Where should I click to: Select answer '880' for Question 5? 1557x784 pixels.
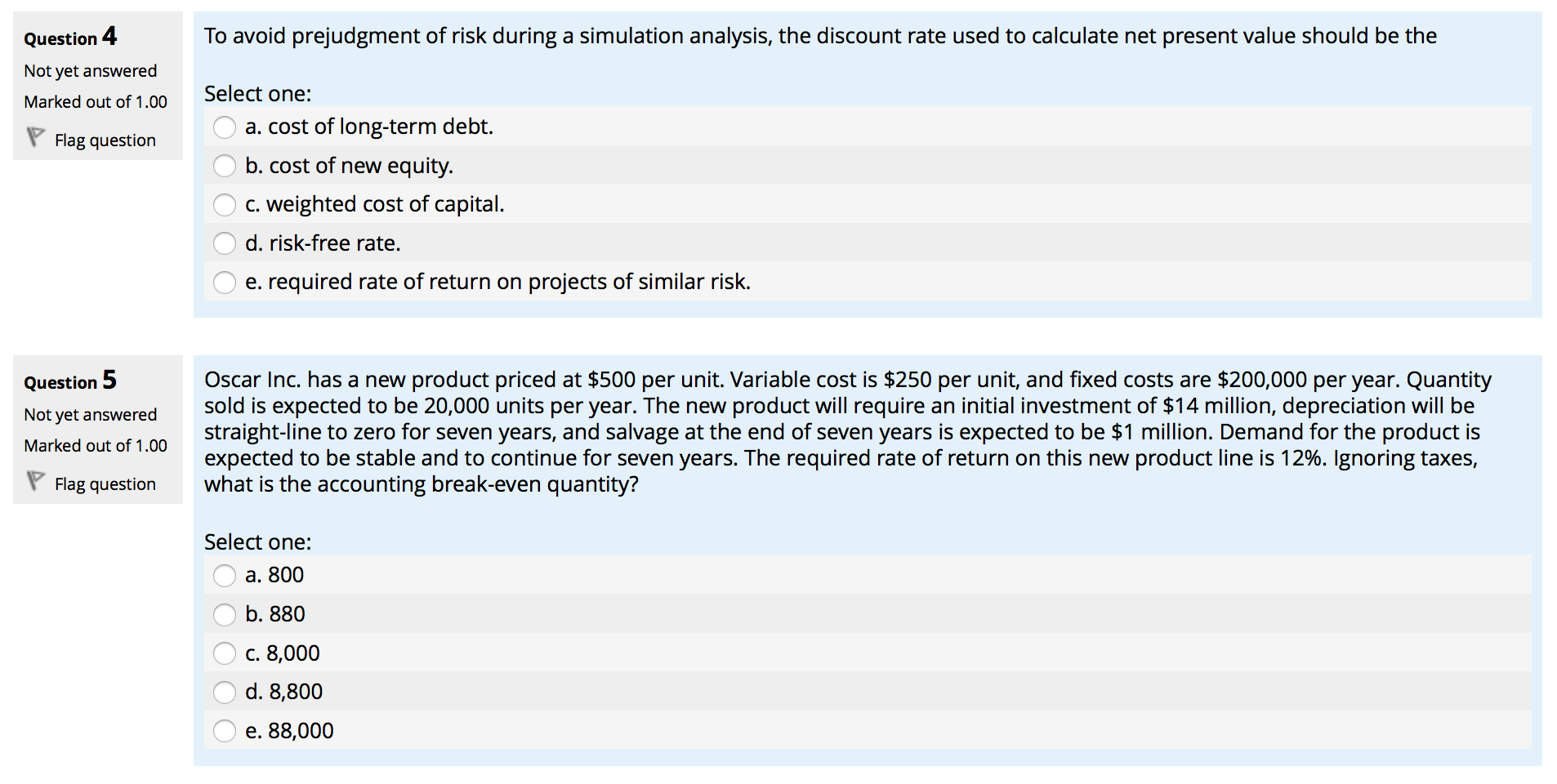pyautogui.click(x=225, y=614)
